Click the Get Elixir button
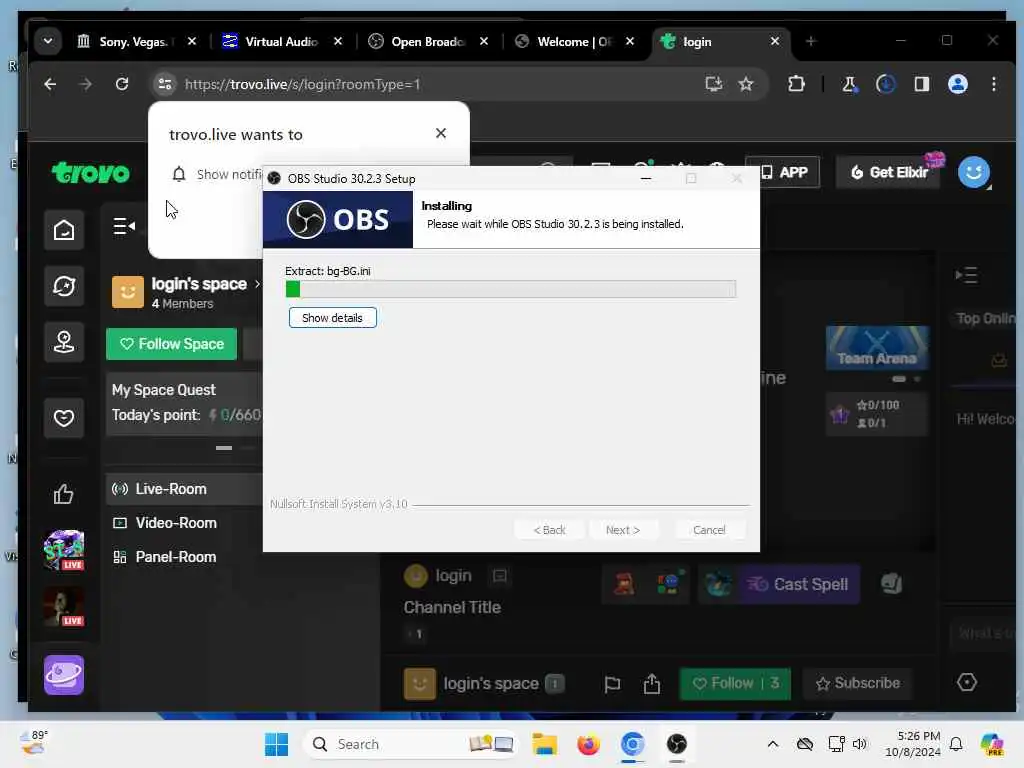The height and width of the screenshot is (768, 1024). click(x=889, y=172)
